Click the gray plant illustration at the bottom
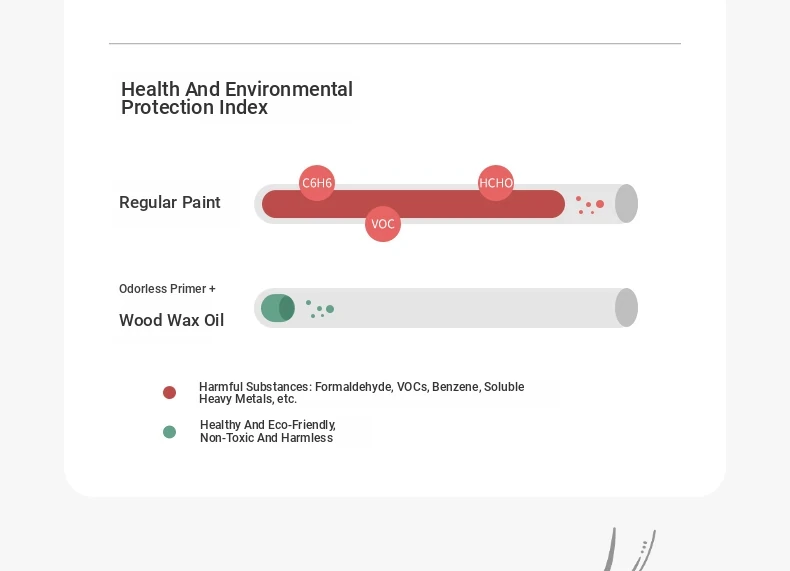The image size is (790, 571). pos(630,549)
